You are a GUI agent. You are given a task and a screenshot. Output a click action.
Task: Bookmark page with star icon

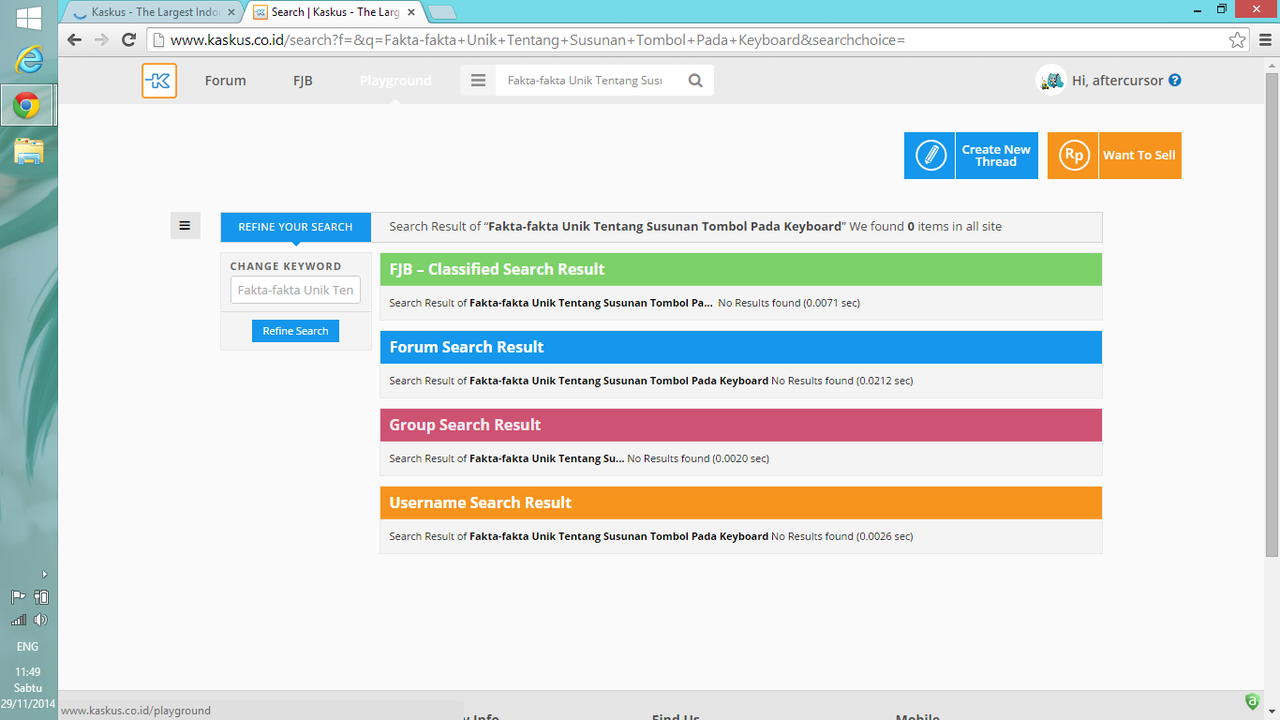click(1238, 40)
